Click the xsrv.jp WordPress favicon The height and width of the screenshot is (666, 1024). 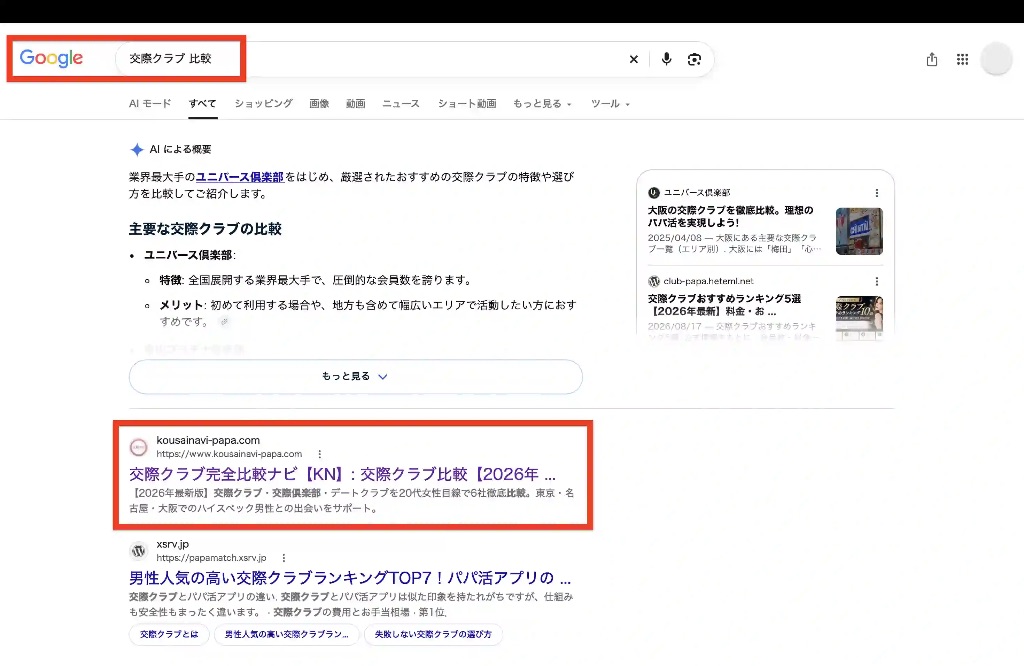(138, 551)
